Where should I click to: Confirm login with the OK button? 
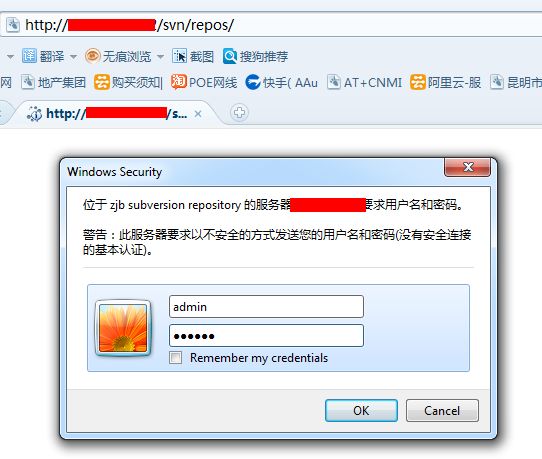coord(361,411)
